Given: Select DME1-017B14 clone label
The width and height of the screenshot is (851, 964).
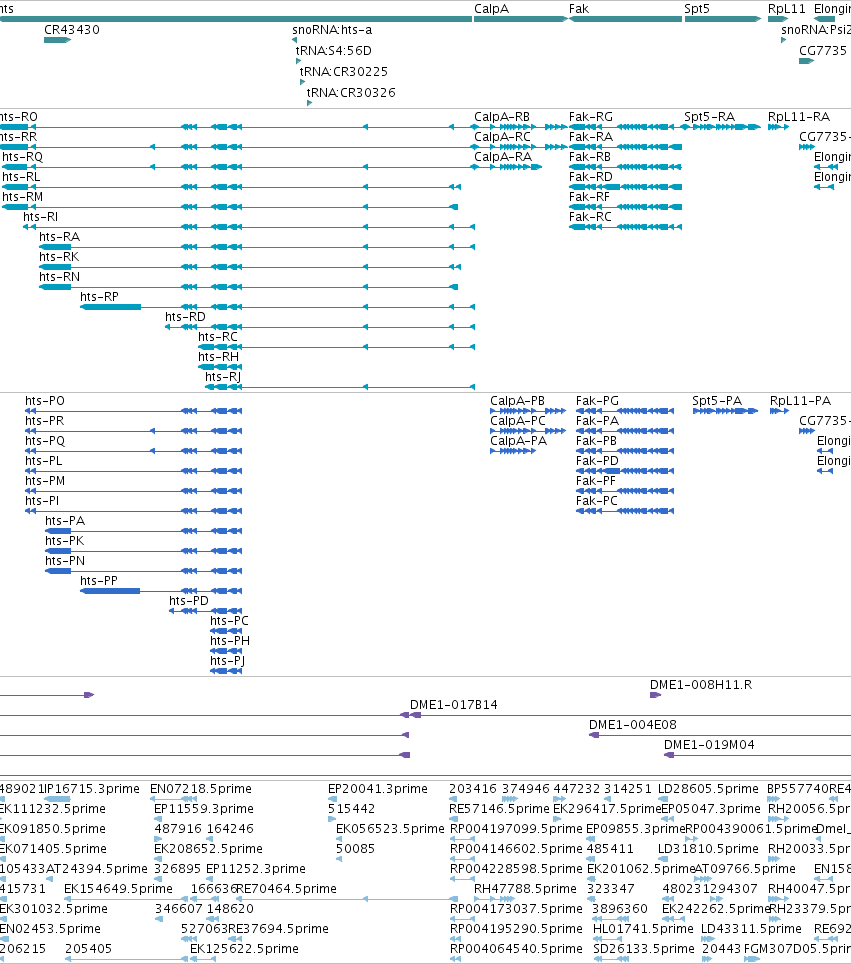Looking at the screenshot, I should tap(454, 705).
